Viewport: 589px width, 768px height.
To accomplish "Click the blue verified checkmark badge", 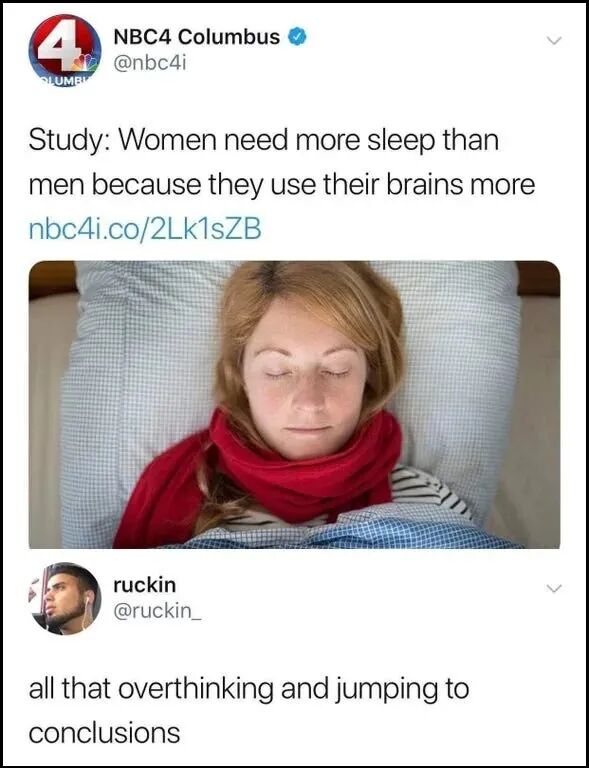I will [298, 37].
